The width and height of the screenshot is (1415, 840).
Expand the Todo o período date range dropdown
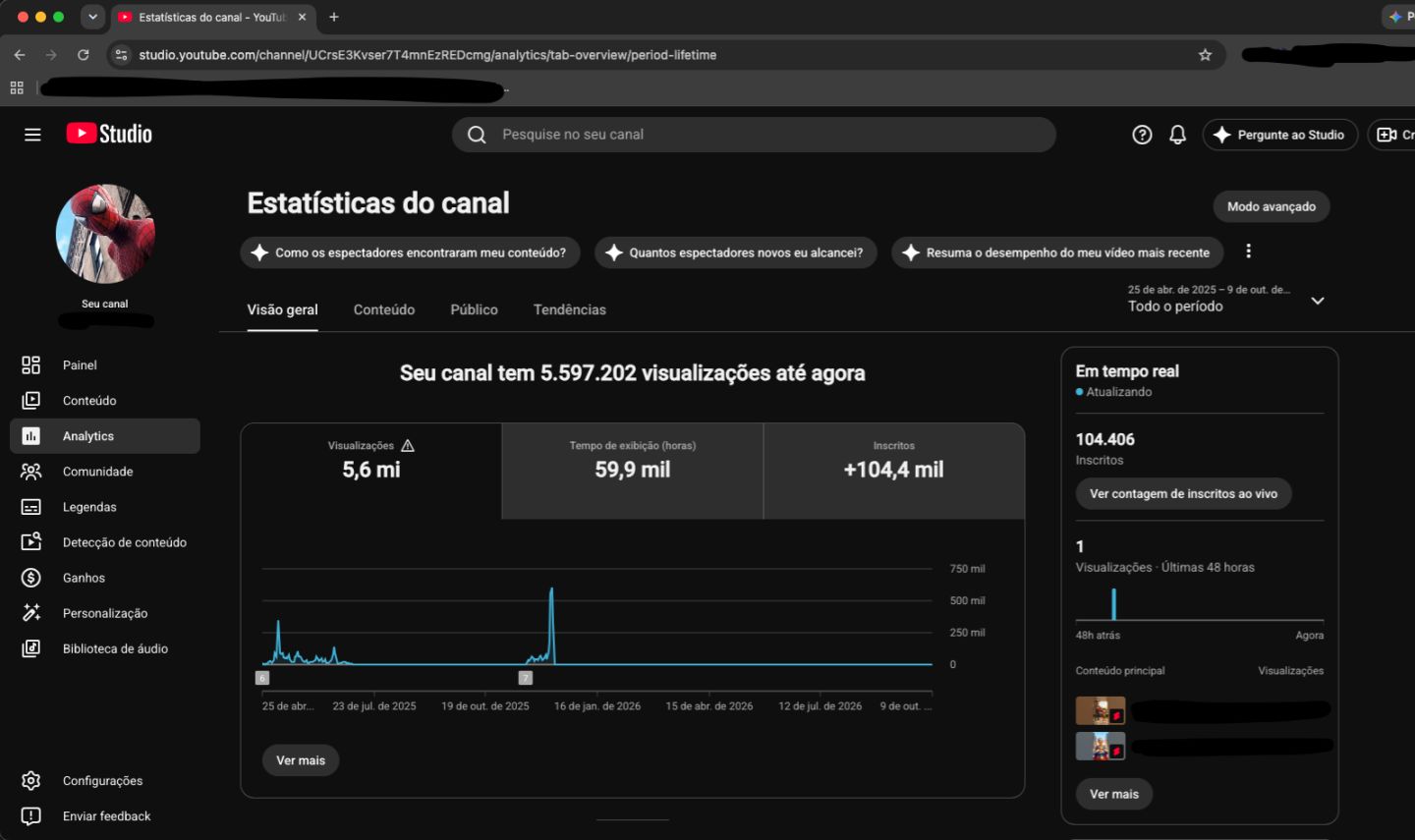point(1318,301)
